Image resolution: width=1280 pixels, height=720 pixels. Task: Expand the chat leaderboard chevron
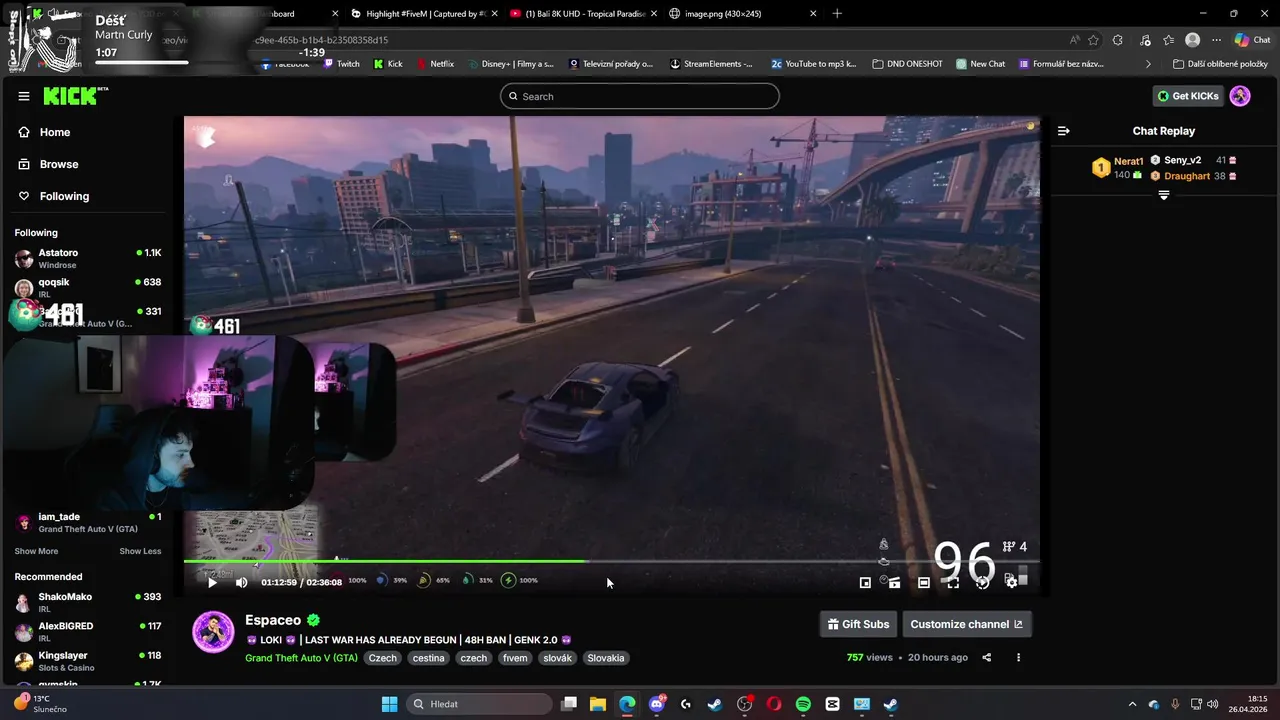pos(1163,195)
